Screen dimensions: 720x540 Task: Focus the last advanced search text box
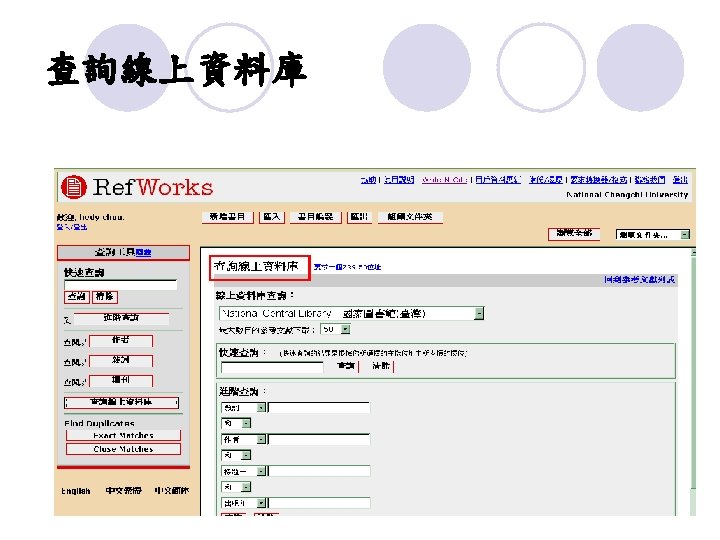[x=319, y=503]
